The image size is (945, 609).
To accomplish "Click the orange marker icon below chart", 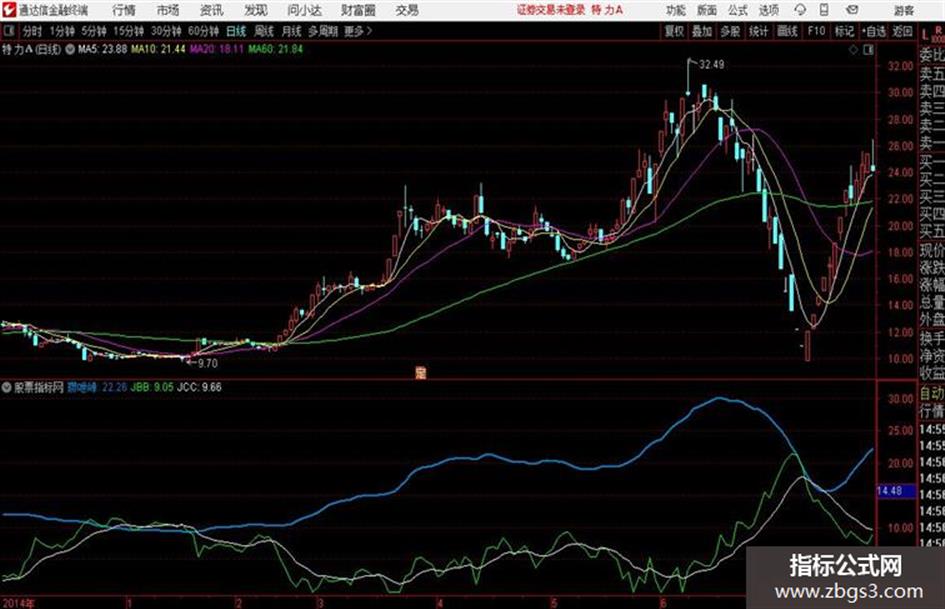I will 421,373.
